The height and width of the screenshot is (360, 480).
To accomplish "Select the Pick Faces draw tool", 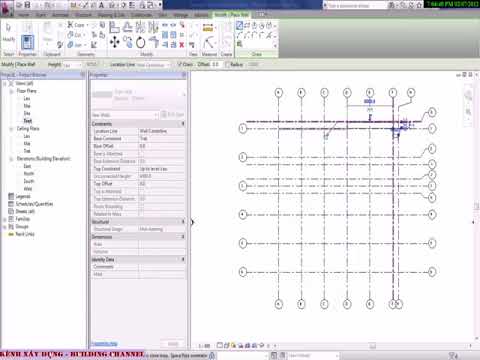I will (239, 44).
